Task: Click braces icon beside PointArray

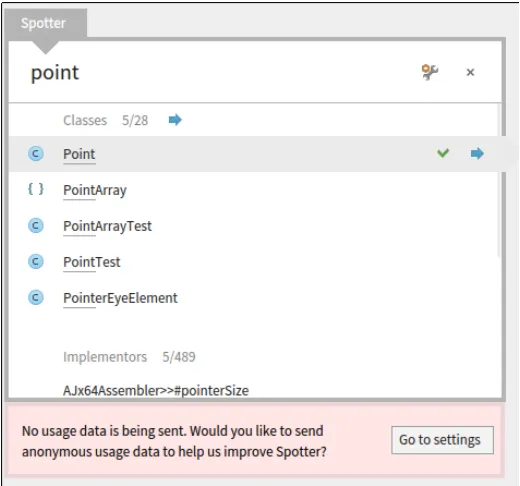Action: tap(36, 189)
